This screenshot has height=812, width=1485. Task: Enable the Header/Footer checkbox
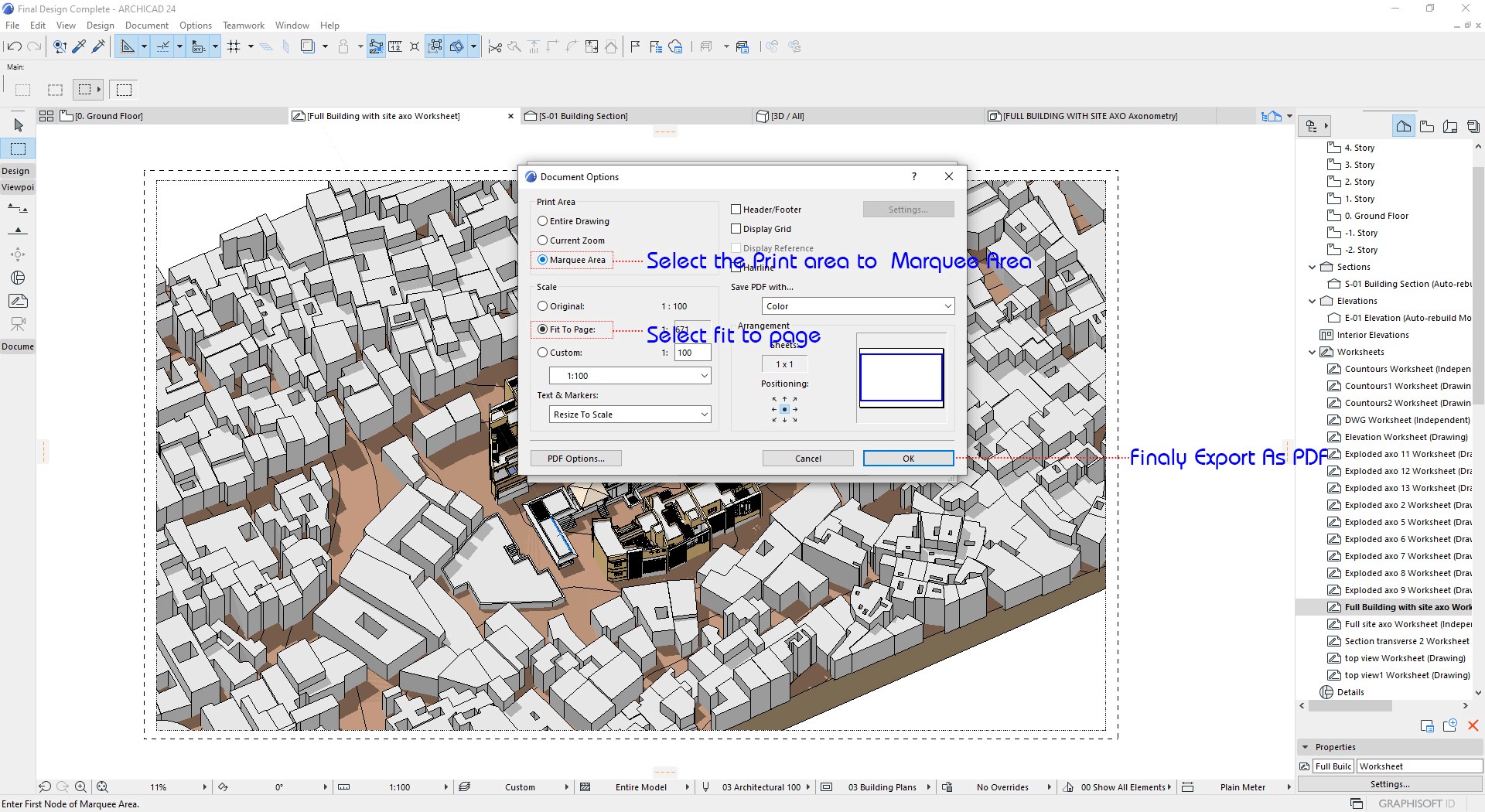point(736,210)
